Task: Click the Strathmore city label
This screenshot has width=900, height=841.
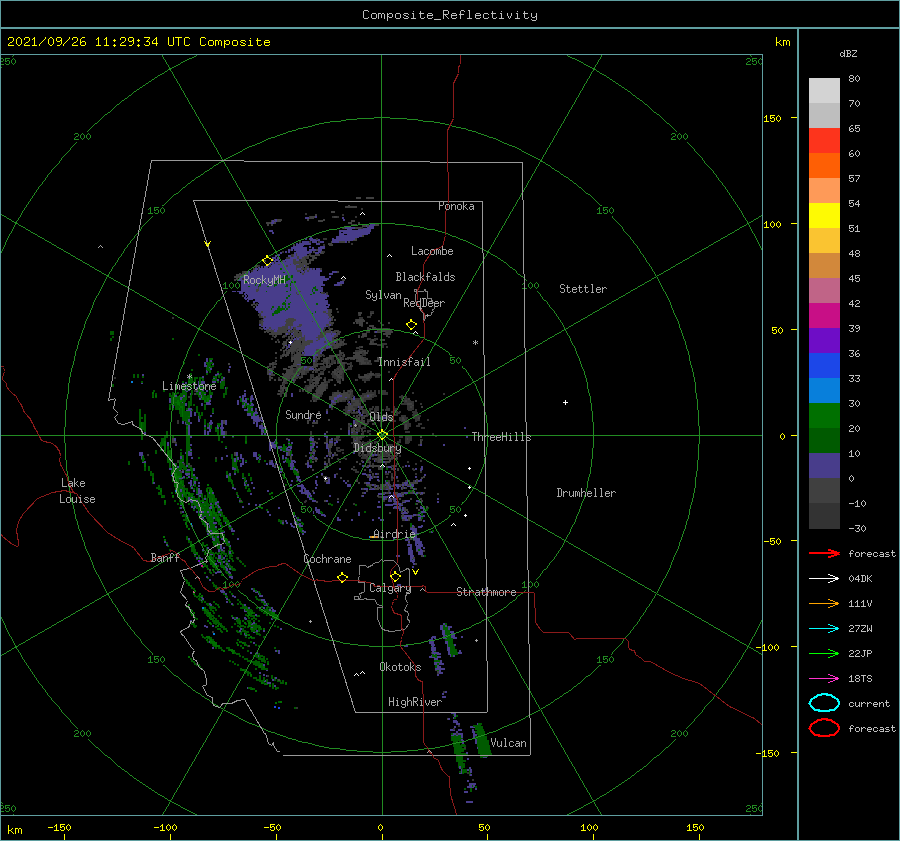Action: pyautogui.click(x=486, y=592)
